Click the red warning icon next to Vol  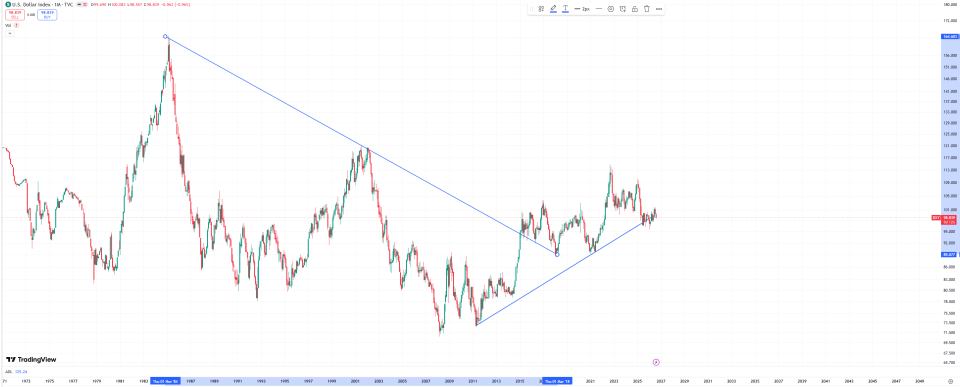16,26
